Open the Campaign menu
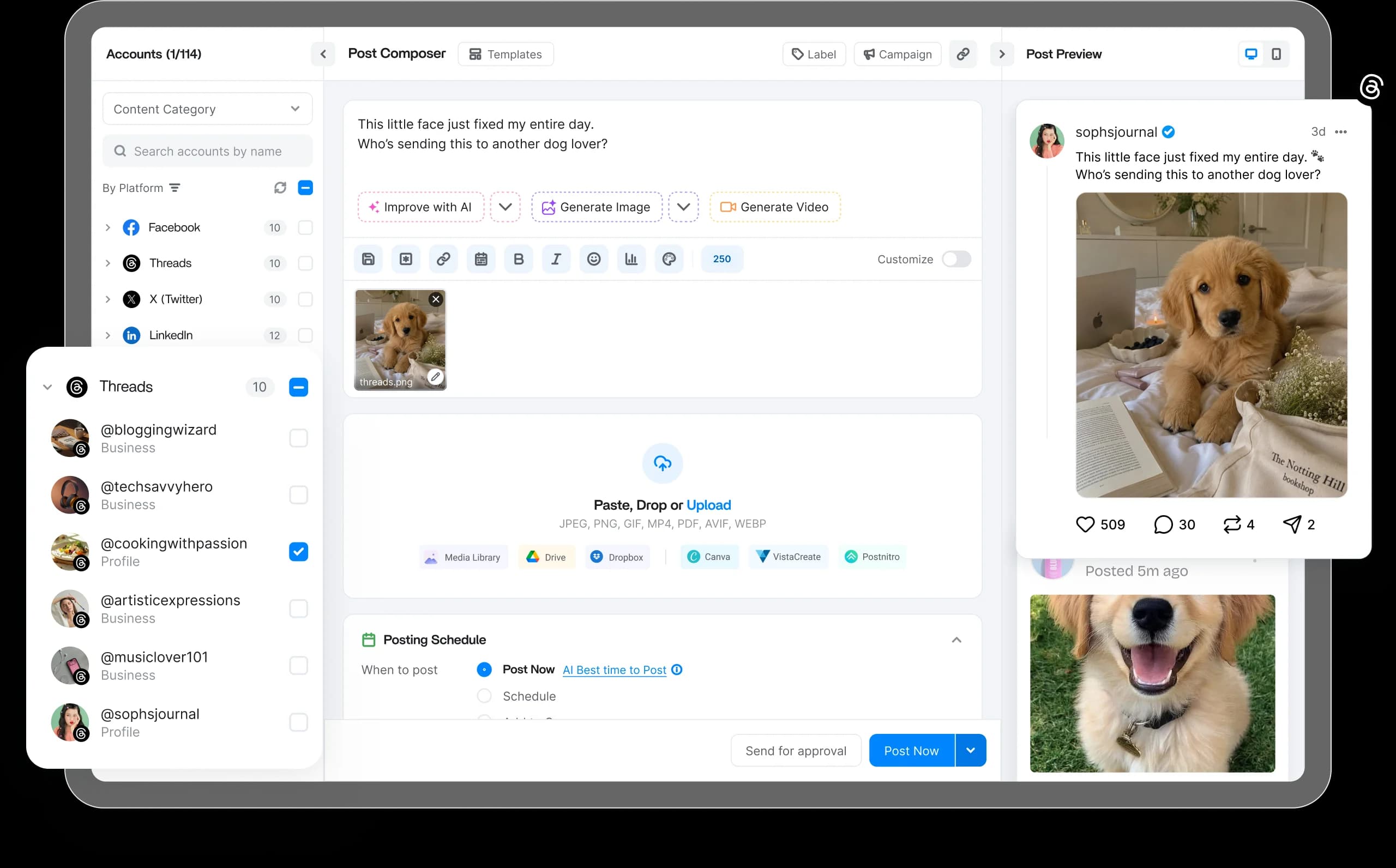 pyautogui.click(x=898, y=54)
